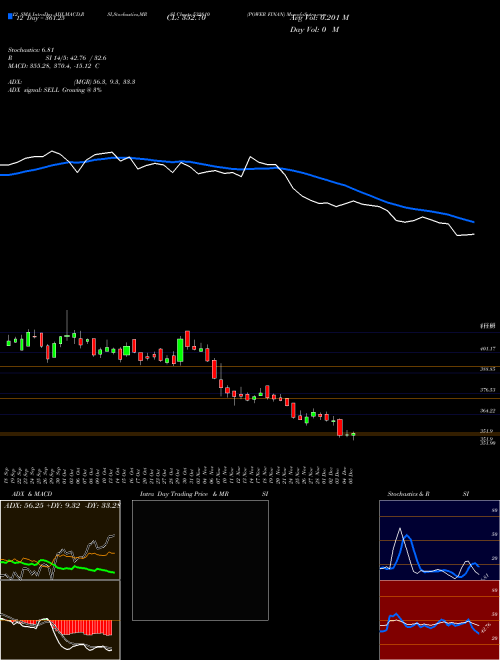
Task: Select the Stochastics: 6.81 reading
Action: click(31, 50)
